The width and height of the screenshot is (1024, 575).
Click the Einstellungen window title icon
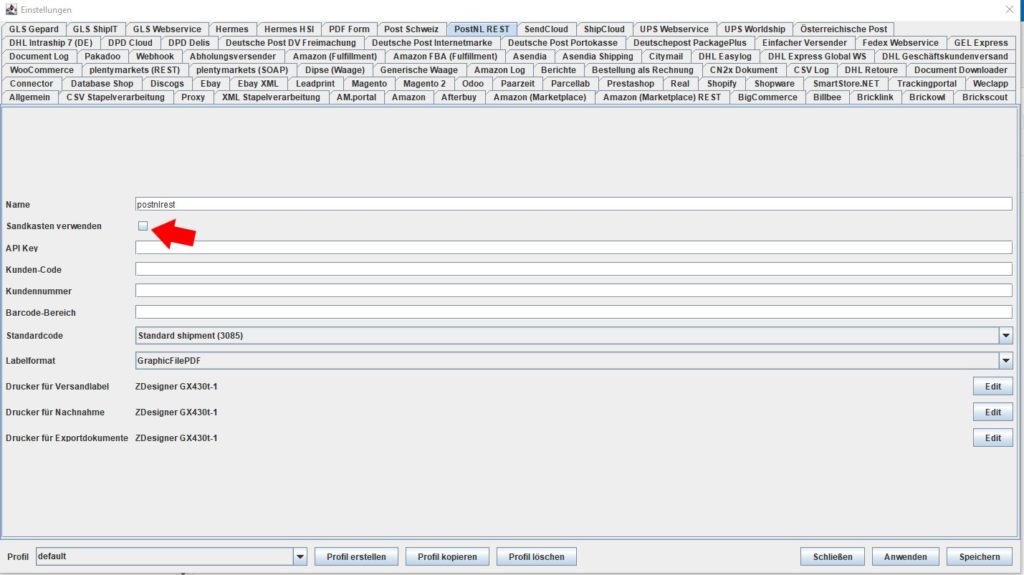point(11,9)
